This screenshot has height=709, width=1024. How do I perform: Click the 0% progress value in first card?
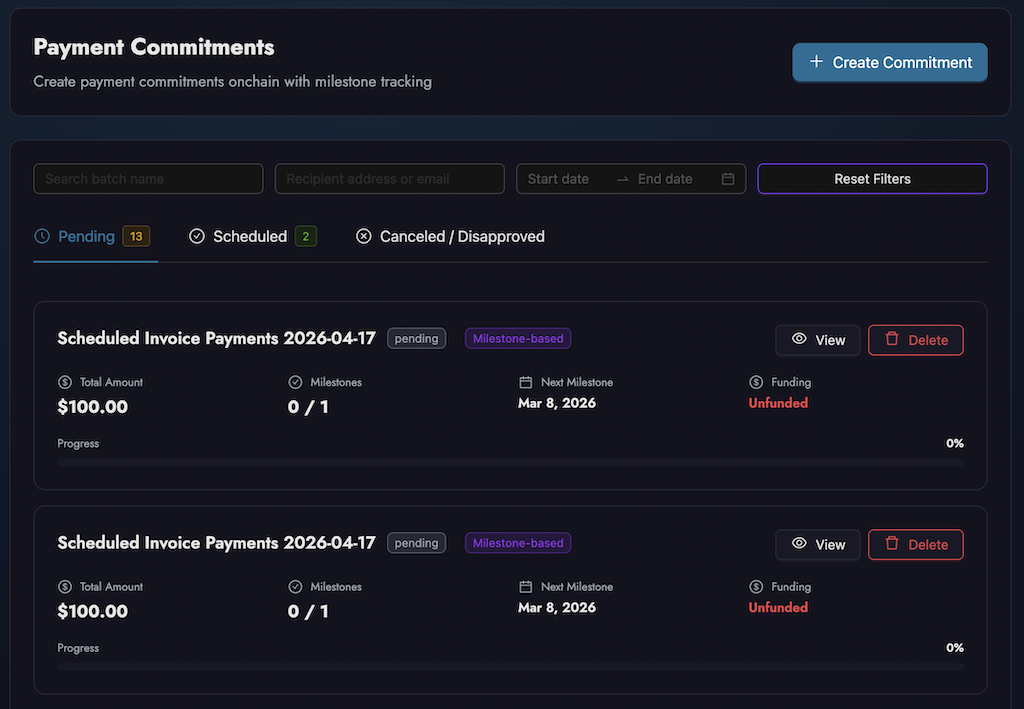[x=955, y=443]
